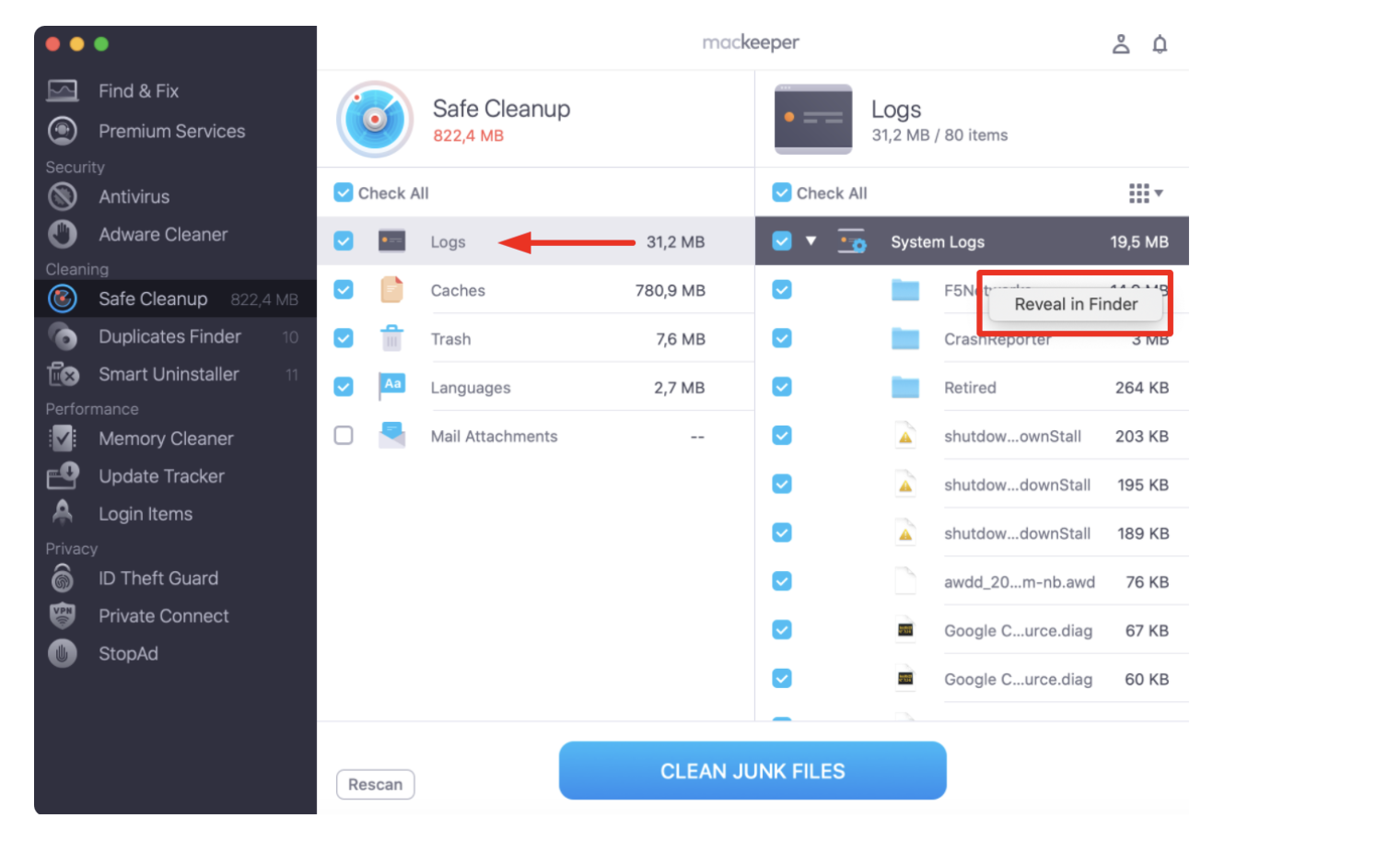Viewport: 1400px width, 853px height.
Task: Open Duplicates Finder from the sidebar
Action: tap(169, 336)
